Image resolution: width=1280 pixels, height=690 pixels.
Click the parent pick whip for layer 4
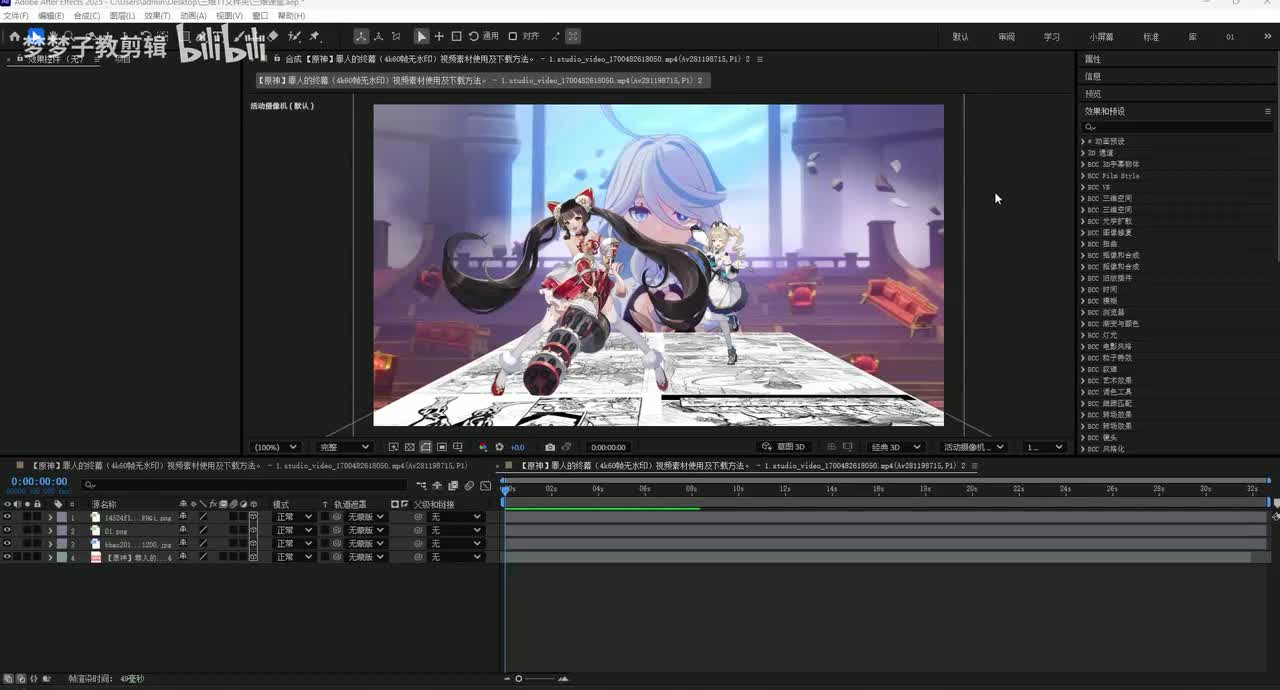click(x=418, y=556)
